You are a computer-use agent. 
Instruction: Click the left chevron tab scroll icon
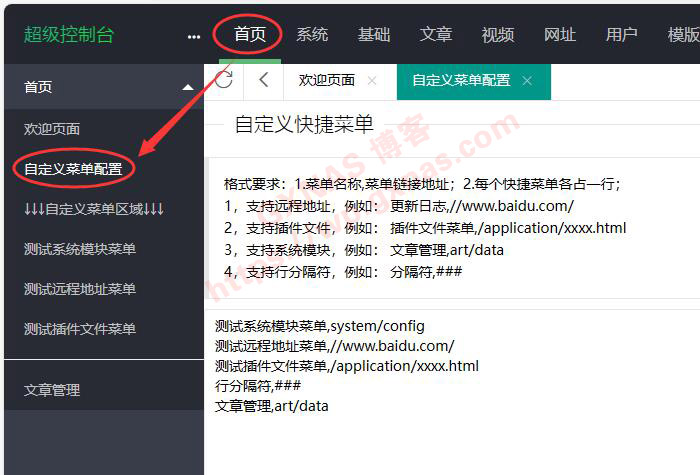tap(264, 80)
